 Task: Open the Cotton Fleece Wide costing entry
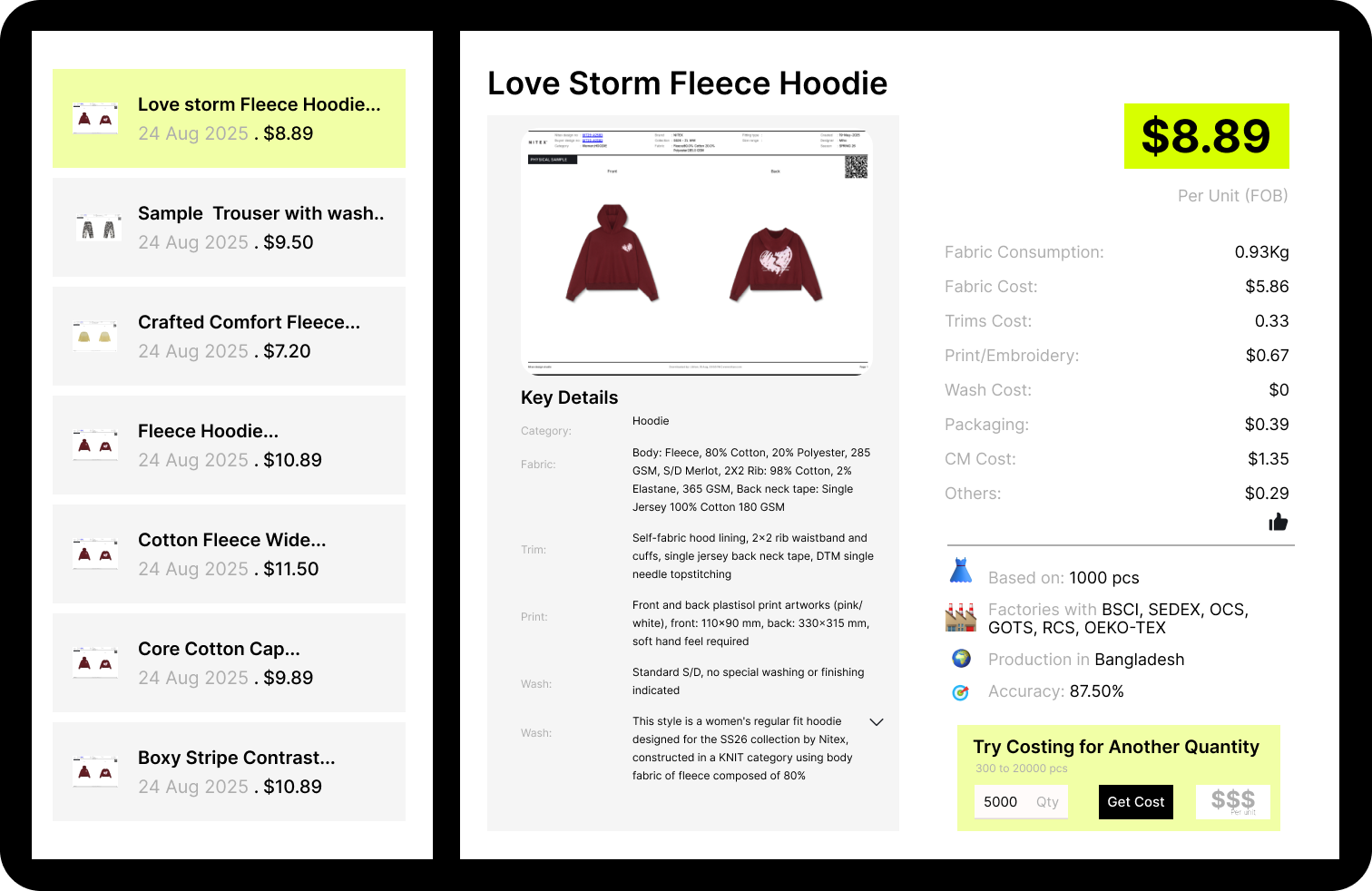(x=229, y=554)
